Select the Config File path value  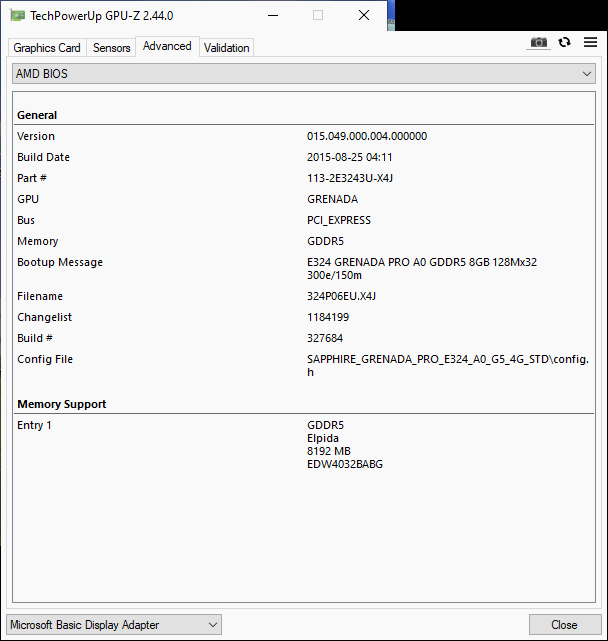click(x=448, y=365)
